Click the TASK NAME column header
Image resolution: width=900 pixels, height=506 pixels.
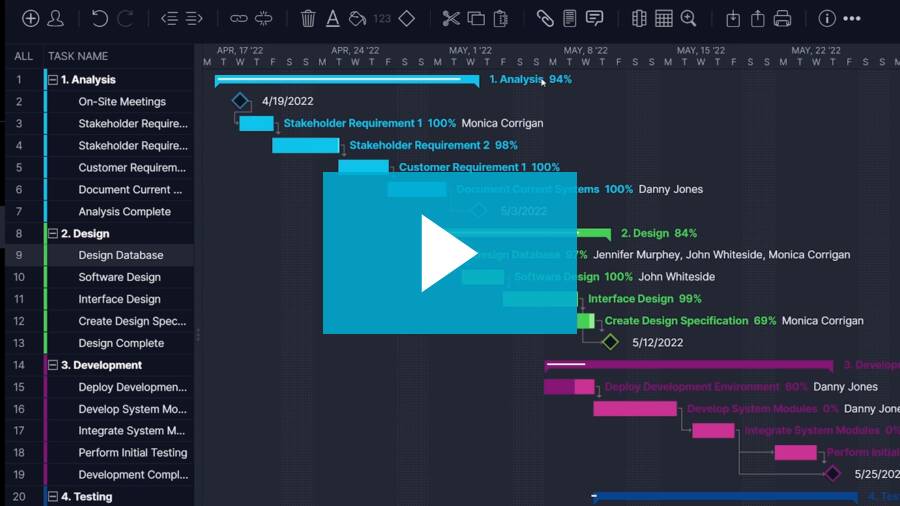click(x=78, y=56)
